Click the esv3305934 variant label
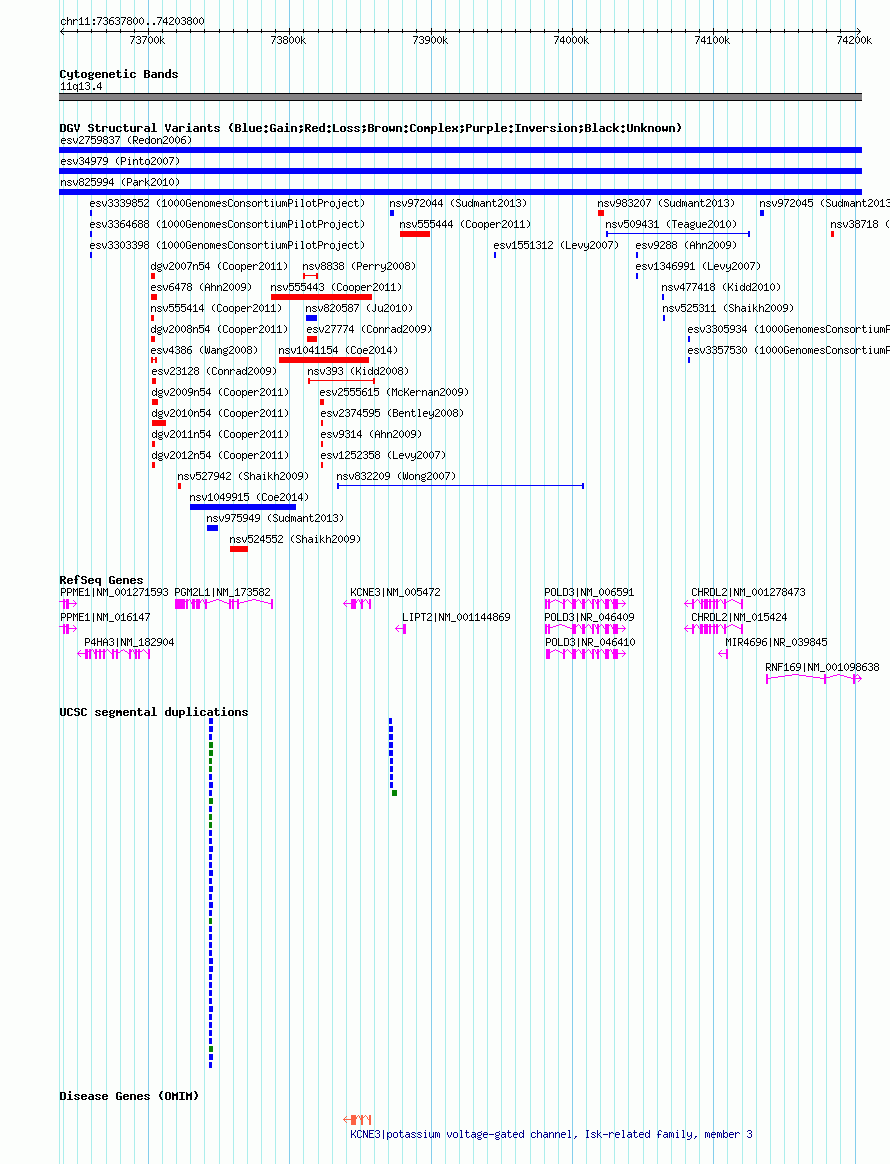 (x=788, y=329)
